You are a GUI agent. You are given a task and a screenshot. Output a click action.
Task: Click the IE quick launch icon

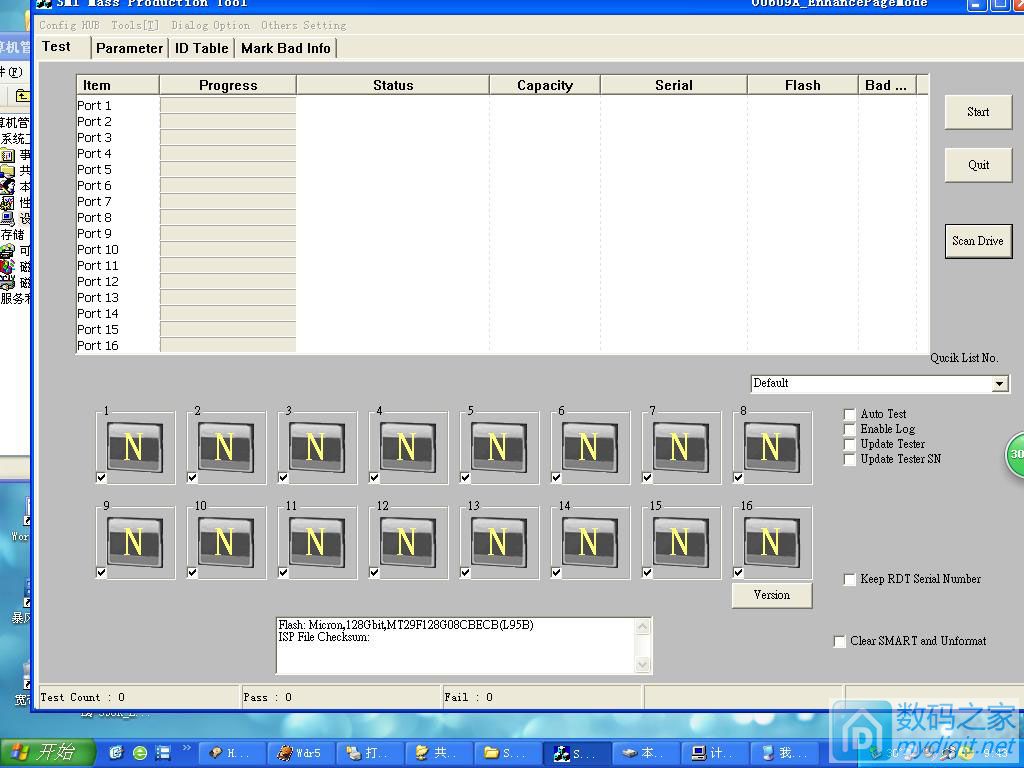tap(116, 753)
